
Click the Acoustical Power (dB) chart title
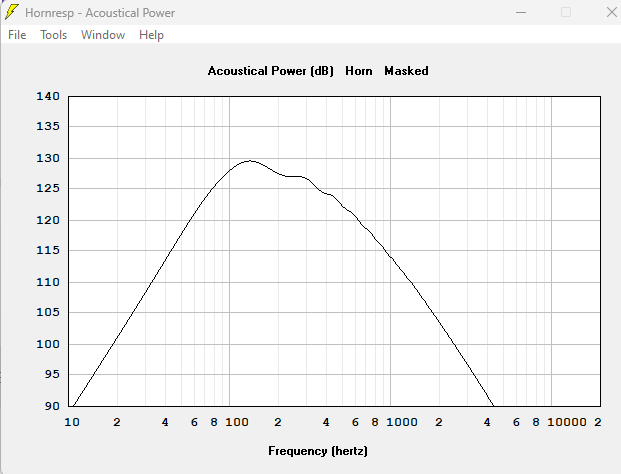pyautogui.click(x=271, y=71)
